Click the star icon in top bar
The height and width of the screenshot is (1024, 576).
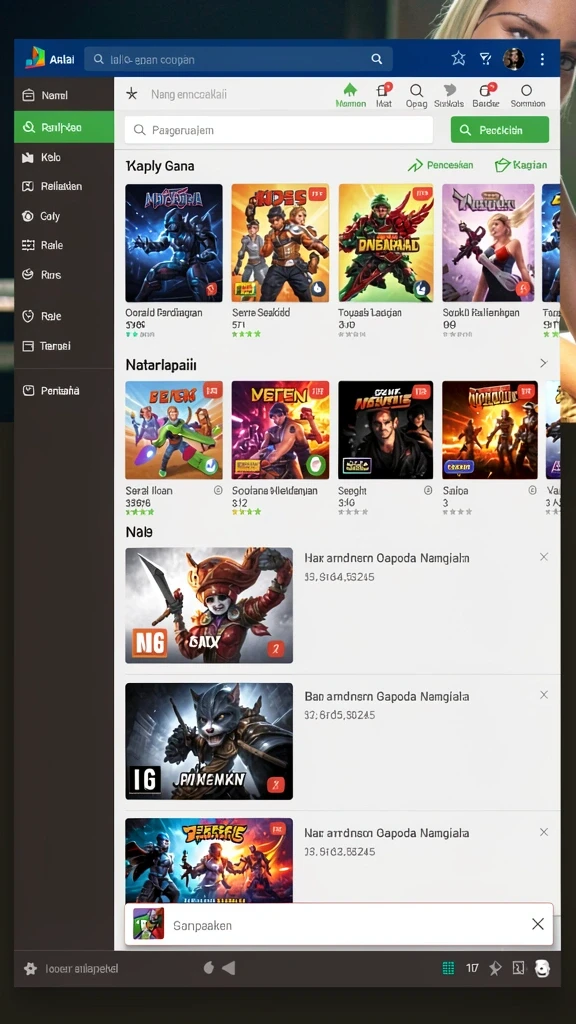(x=458, y=59)
